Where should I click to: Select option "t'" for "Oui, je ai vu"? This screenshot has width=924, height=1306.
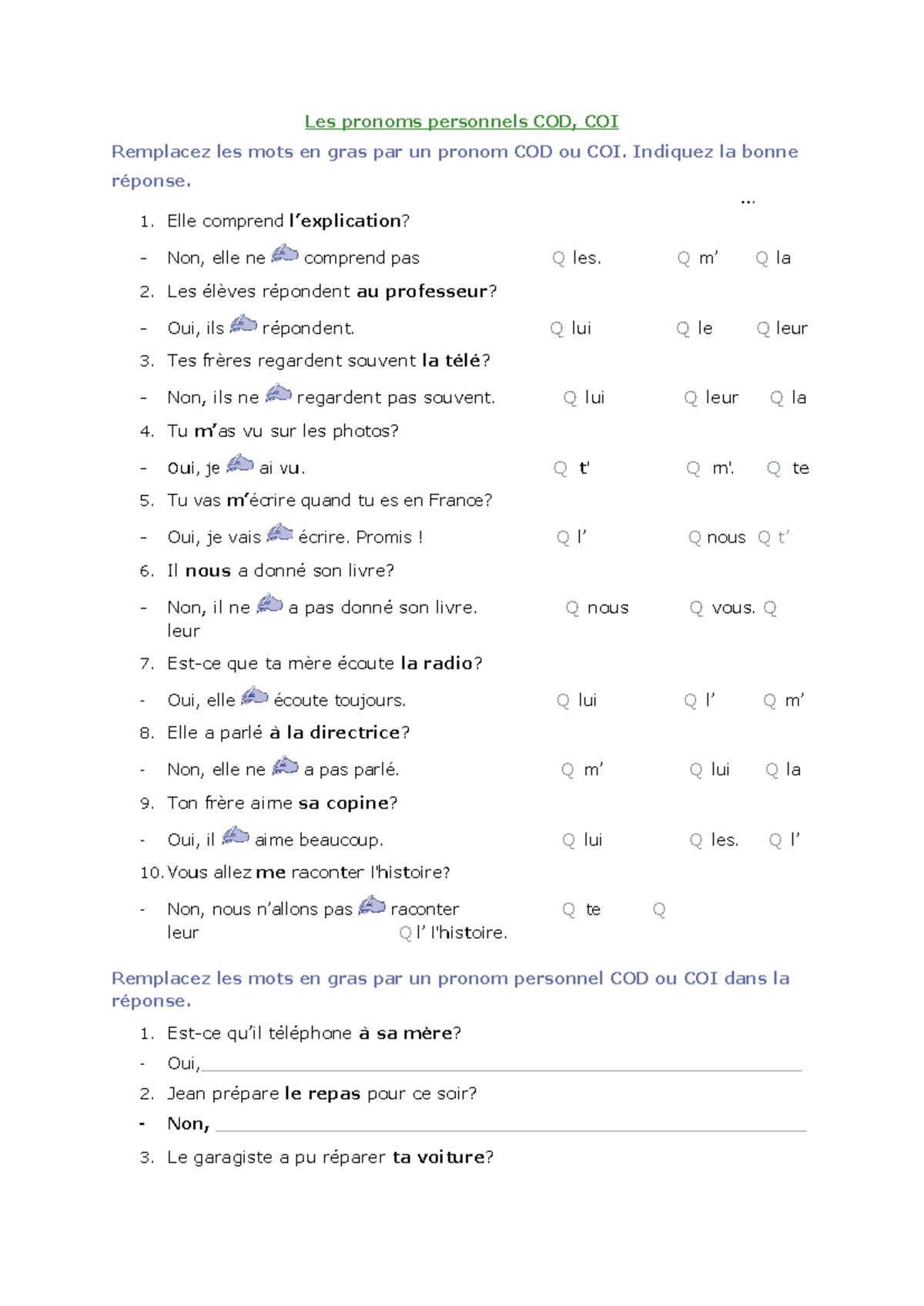pyautogui.click(x=561, y=469)
